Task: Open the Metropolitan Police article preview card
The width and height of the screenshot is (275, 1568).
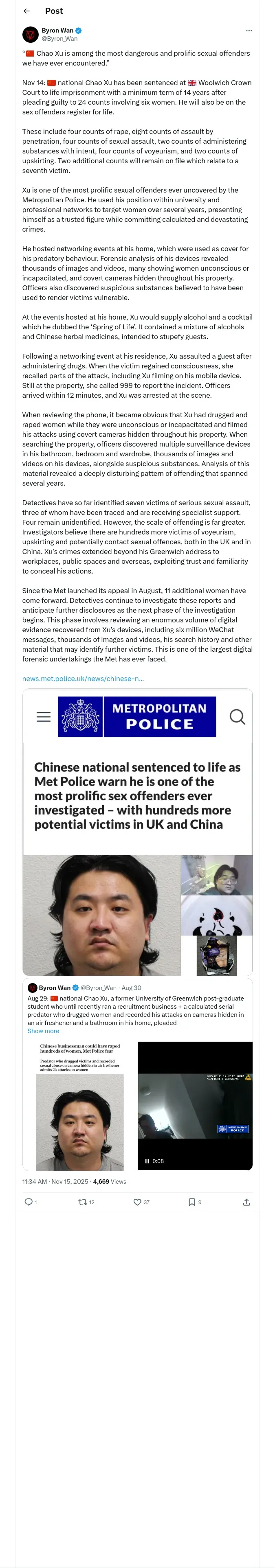Action: (x=137, y=832)
